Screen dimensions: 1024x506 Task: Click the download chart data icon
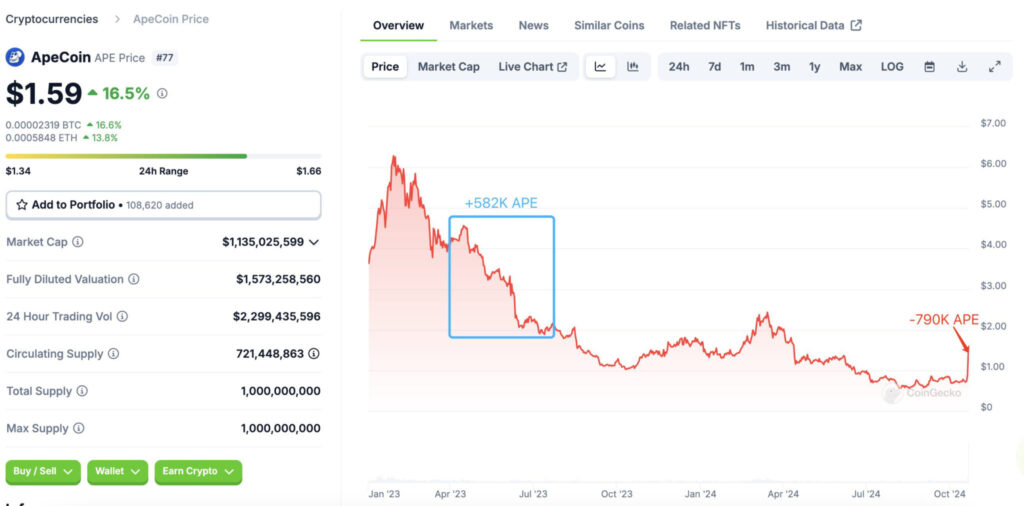click(962, 67)
